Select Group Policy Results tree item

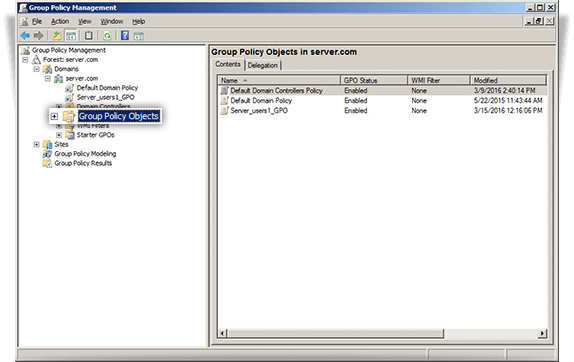(x=83, y=164)
